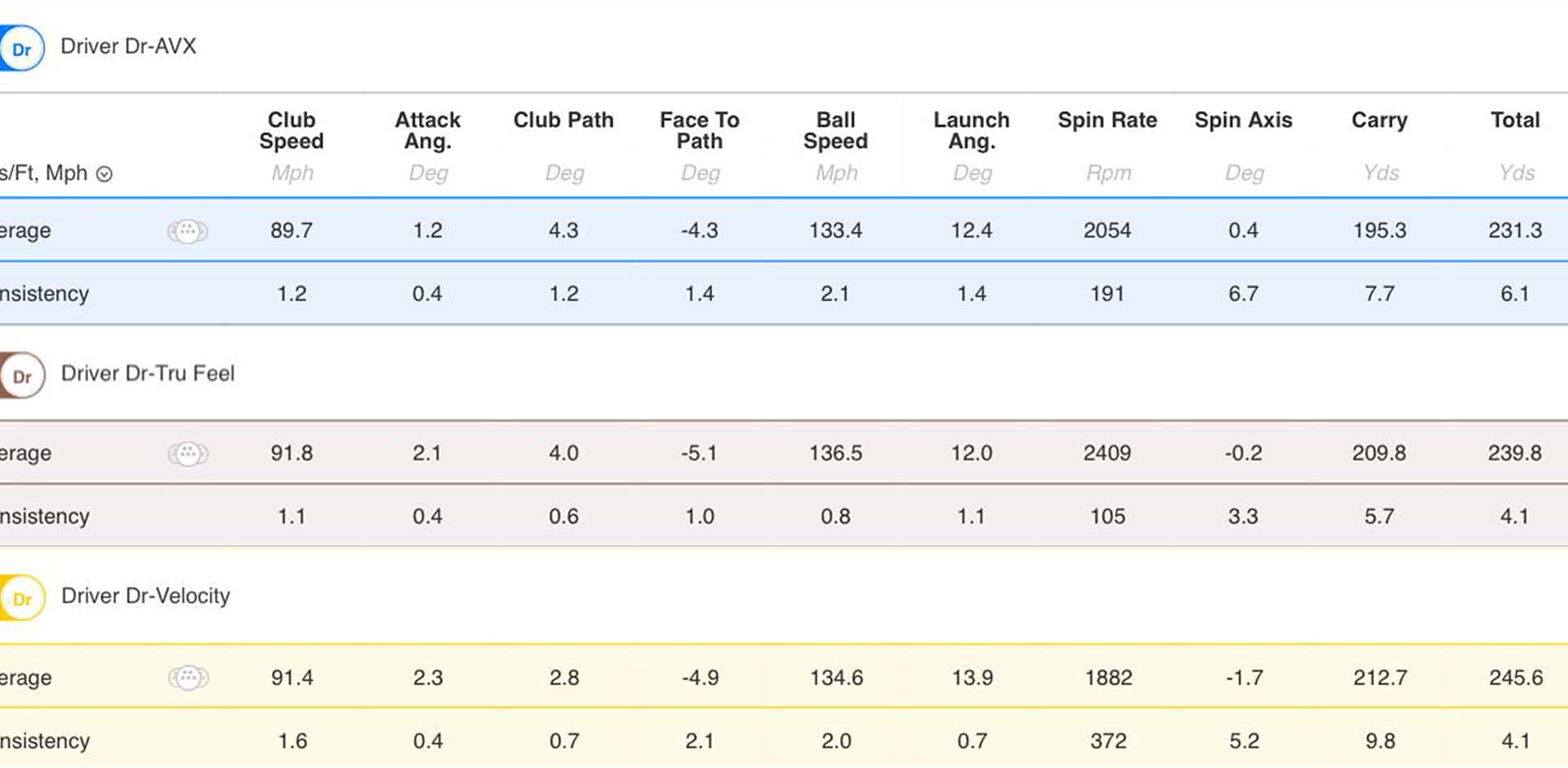Sort by the Spin Rate column header
This screenshot has height=768, width=1568.
[x=1107, y=120]
